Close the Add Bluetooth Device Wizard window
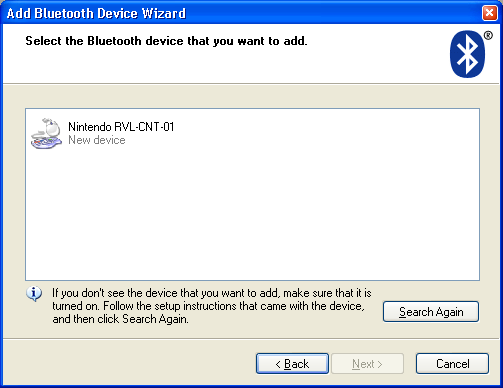The image size is (503, 388). tap(489, 13)
